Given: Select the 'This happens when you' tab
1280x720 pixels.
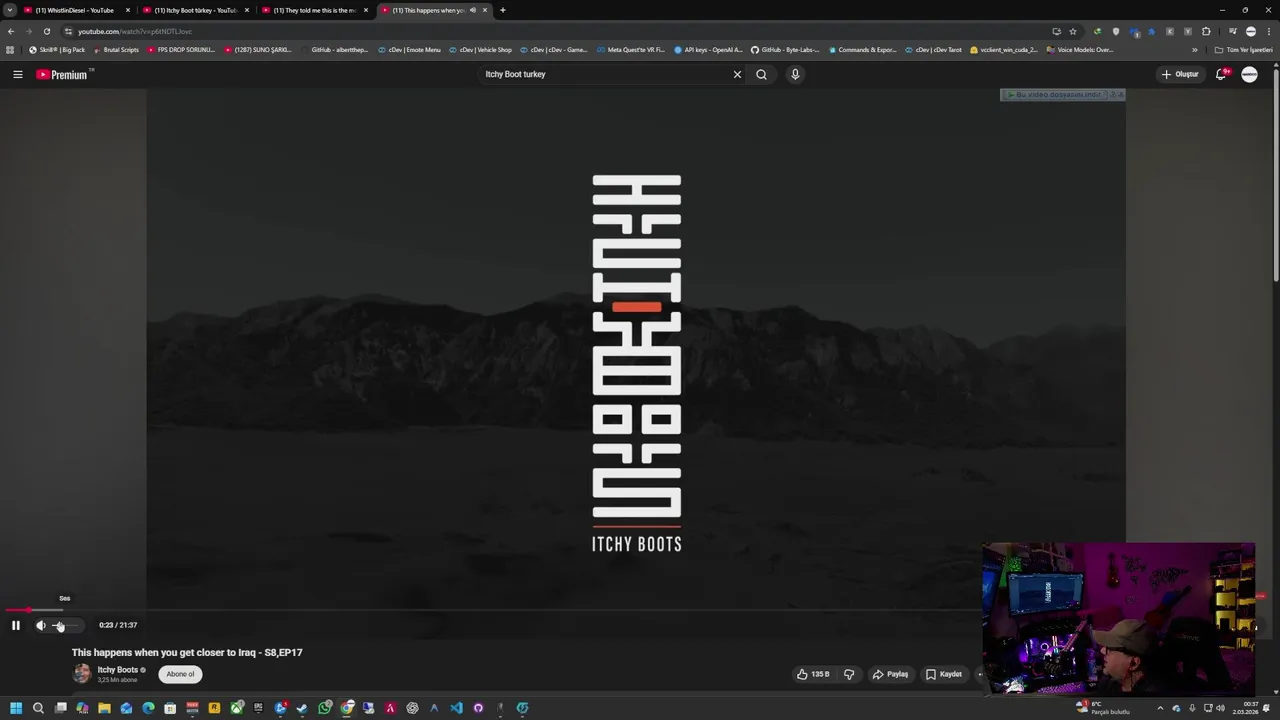Looking at the screenshot, I should pyautogui.click(x=433, y=10).
